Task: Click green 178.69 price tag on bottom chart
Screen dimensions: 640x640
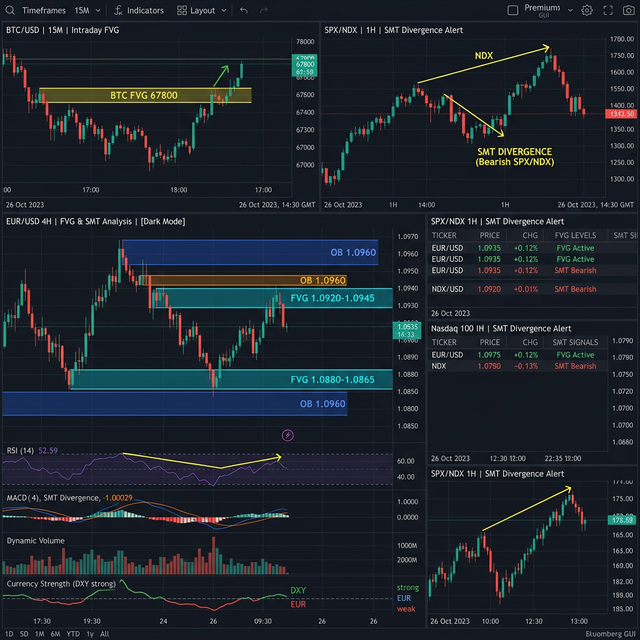Action: [x=622, y=520]
